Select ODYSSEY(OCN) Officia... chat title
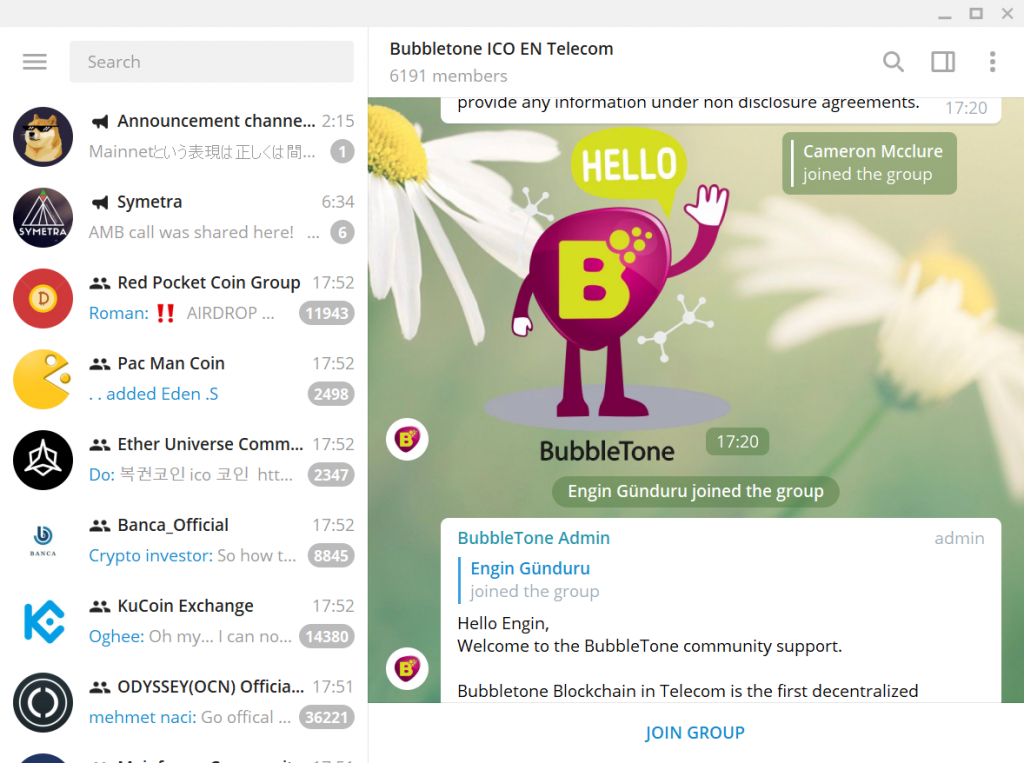This screenshot has width=1024, height=763. click(211, 687)
